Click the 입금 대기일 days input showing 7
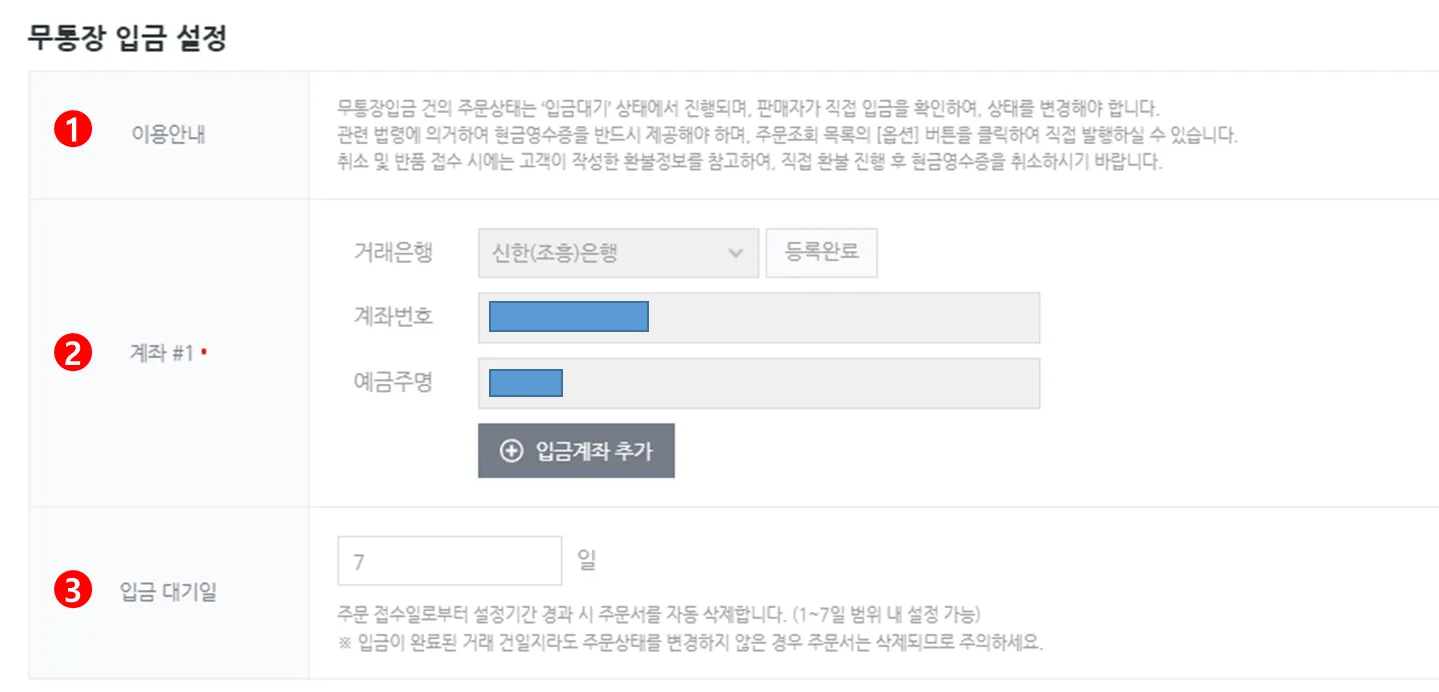This screenshot has height=692, width=1439. [450, 561]
